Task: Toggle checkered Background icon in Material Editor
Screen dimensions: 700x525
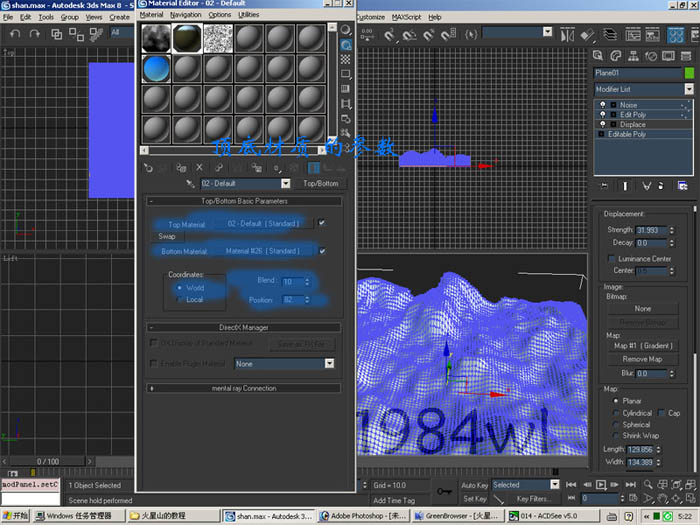Action: [x=346, y=59]
